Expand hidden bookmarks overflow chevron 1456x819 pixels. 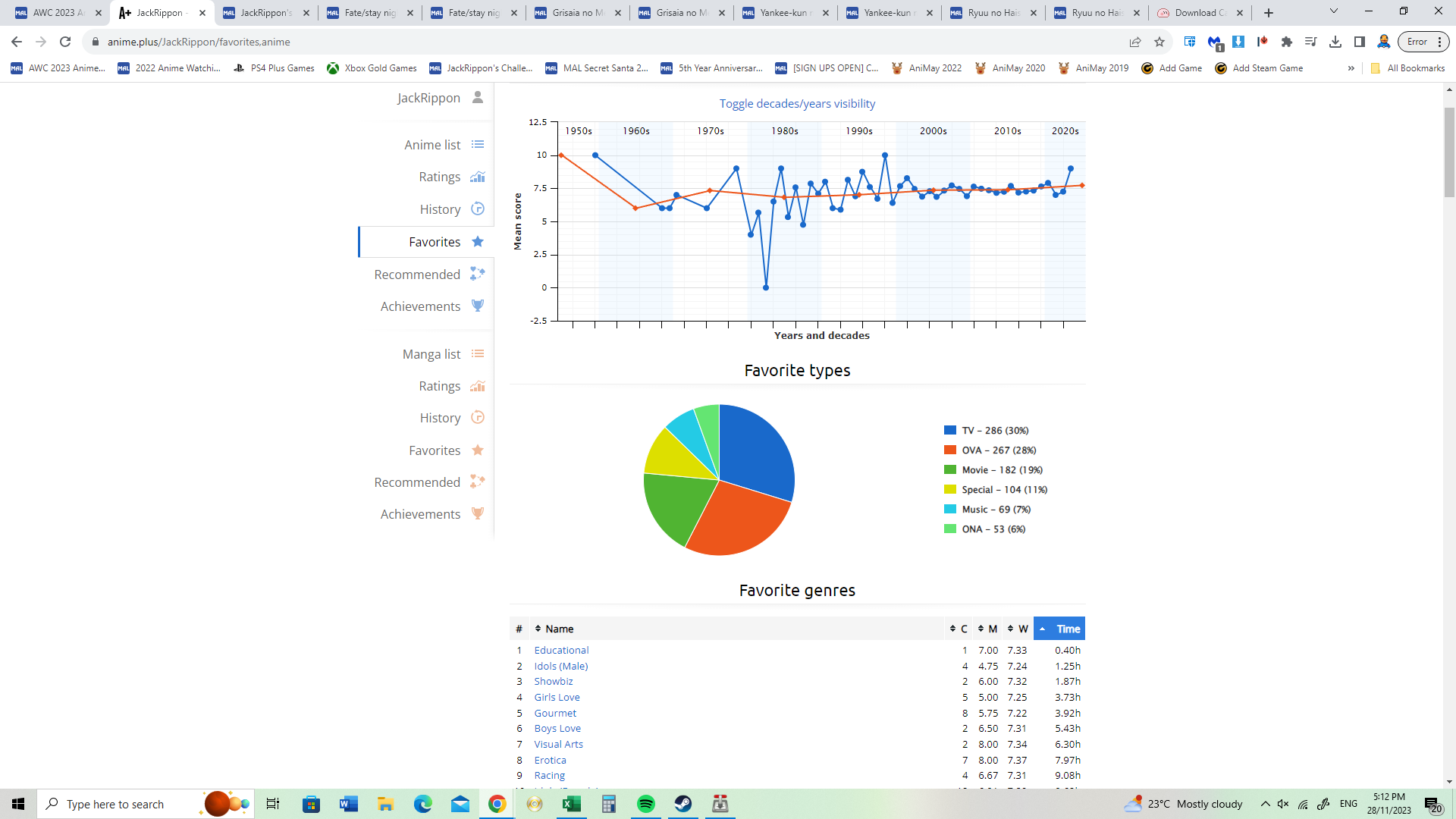point(1351,68)
